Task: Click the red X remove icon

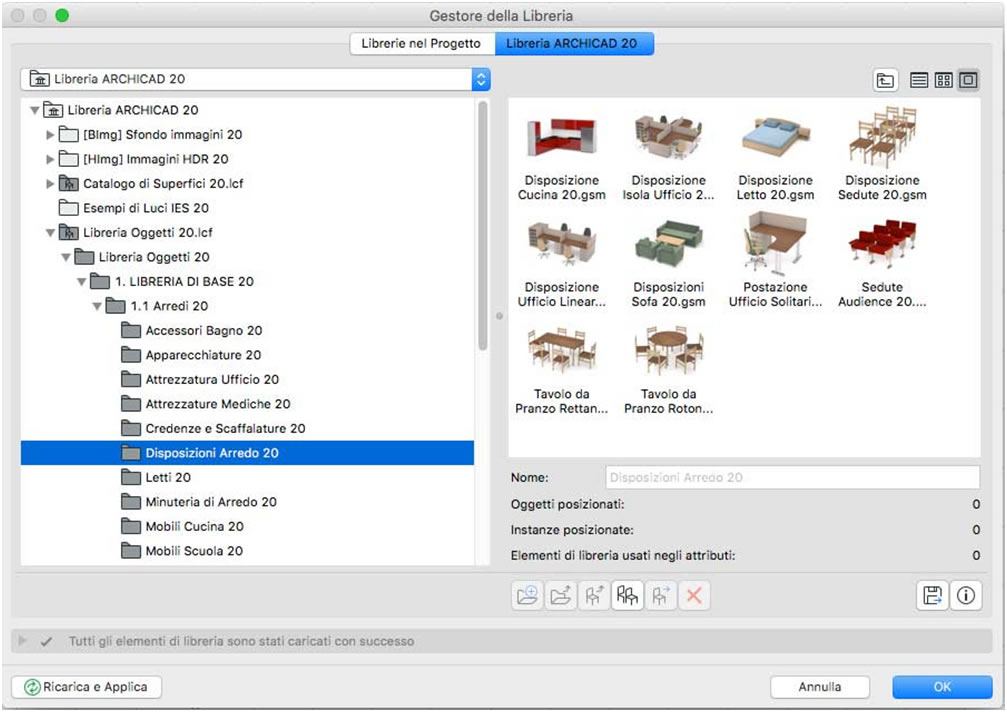Action: point(694,596)
